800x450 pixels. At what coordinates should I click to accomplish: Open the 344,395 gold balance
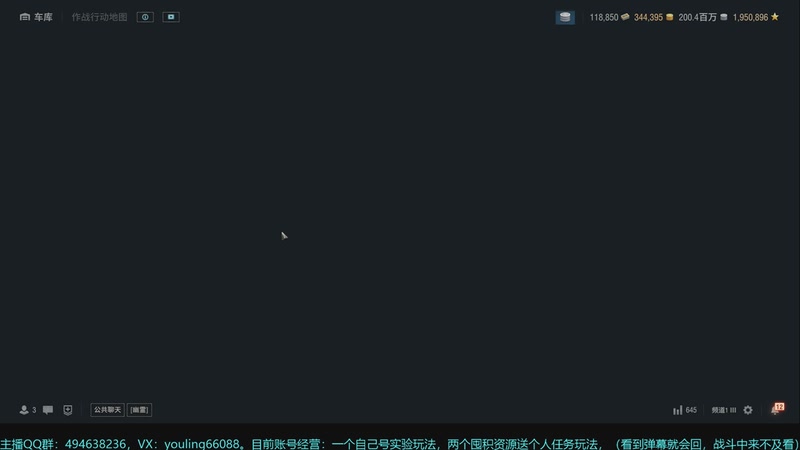654,17
